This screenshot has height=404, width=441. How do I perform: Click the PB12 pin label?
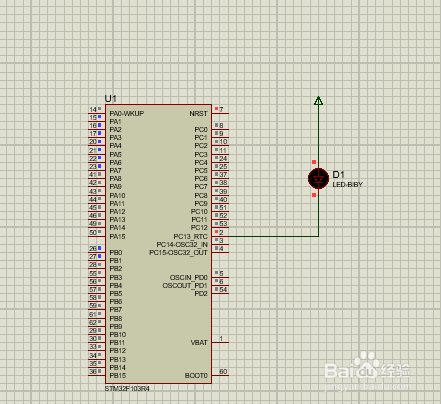coord(118,350)
